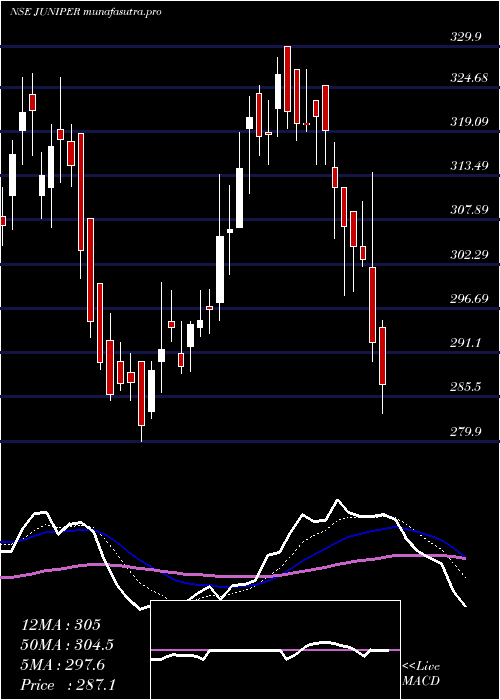Click the <<Live MACD label

421,673
